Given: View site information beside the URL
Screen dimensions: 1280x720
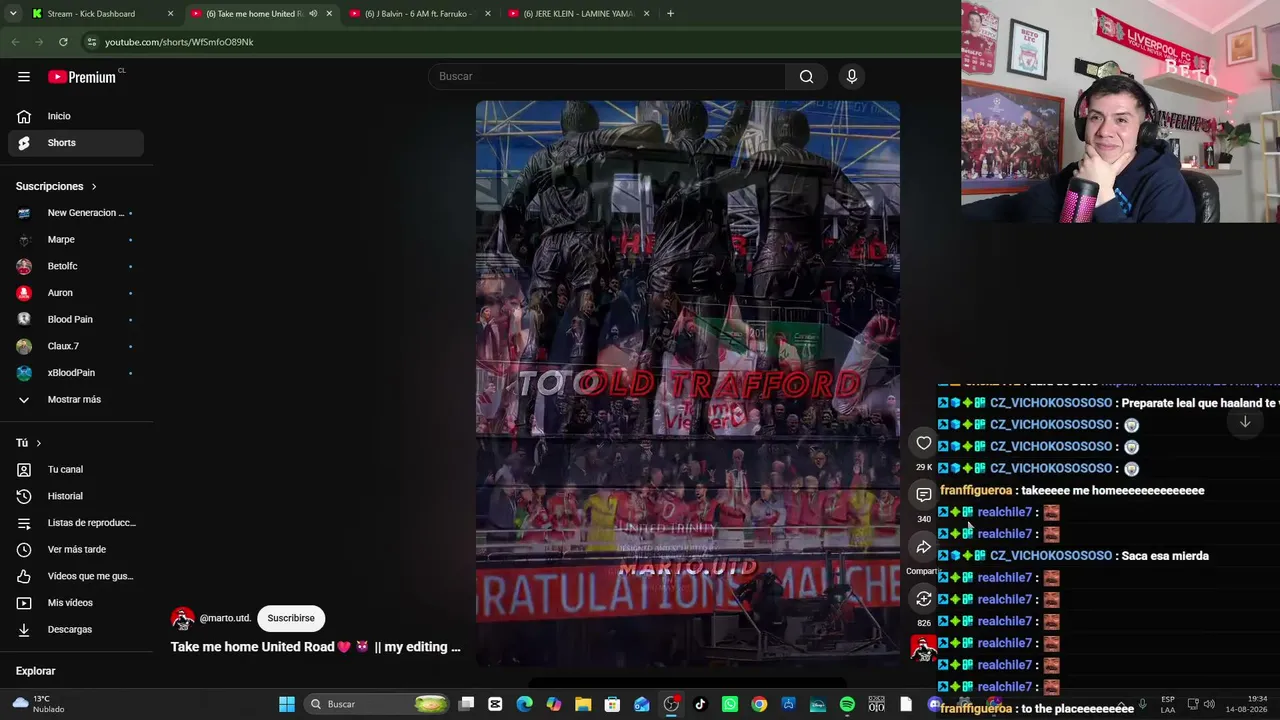Looking at the screenshot, I should (x=91, y=42).
